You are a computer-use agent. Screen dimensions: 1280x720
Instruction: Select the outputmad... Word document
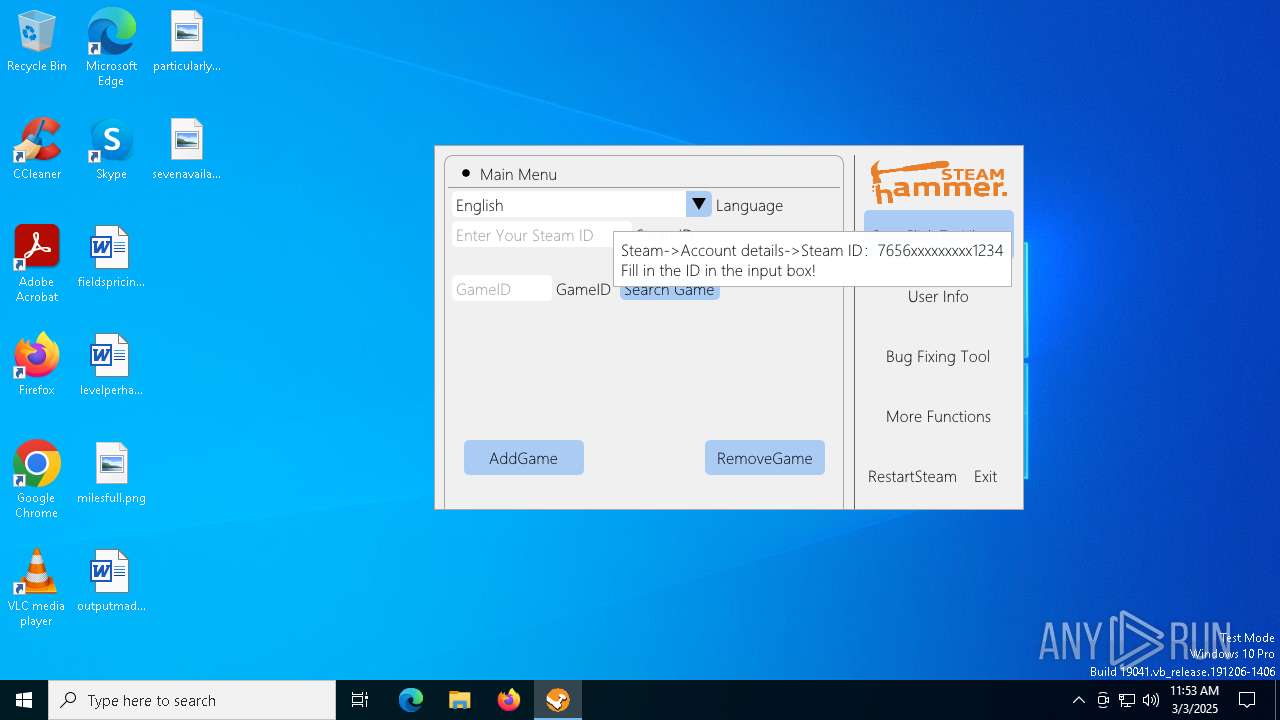click(x=111, y=582)
